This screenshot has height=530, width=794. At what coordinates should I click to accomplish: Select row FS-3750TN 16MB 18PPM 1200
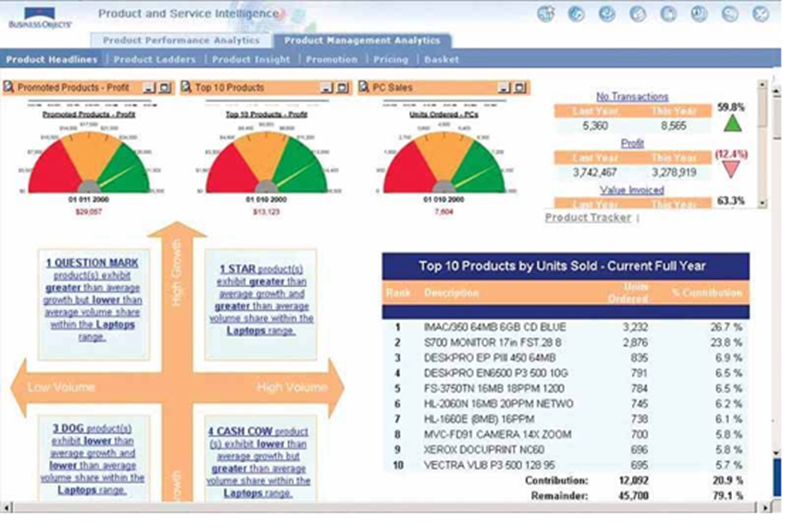click(x=566, y=388)
